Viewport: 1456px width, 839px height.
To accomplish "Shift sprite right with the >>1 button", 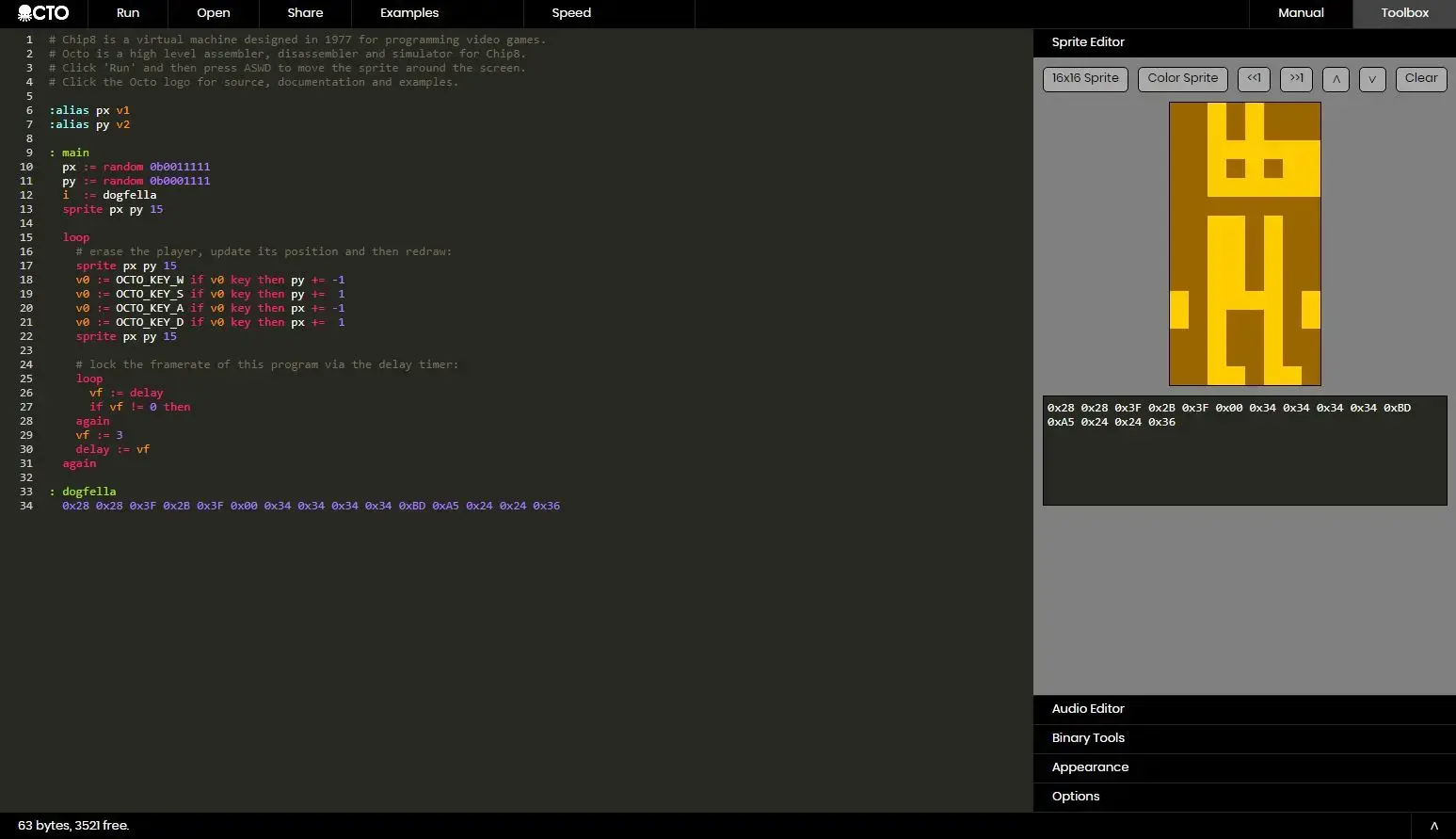I will (1296, 79).
